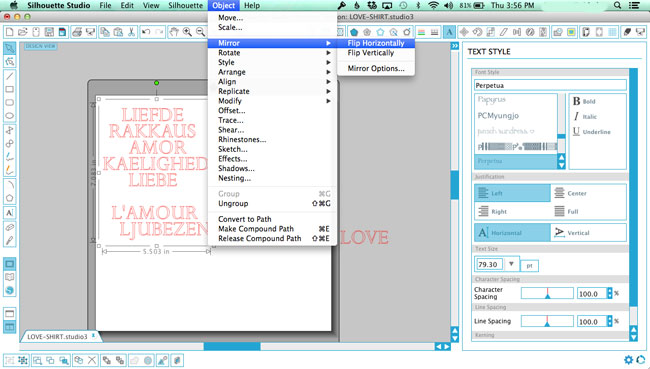650x369 pixels.
Task: Set justification to Center
Action: click(588, 193)
